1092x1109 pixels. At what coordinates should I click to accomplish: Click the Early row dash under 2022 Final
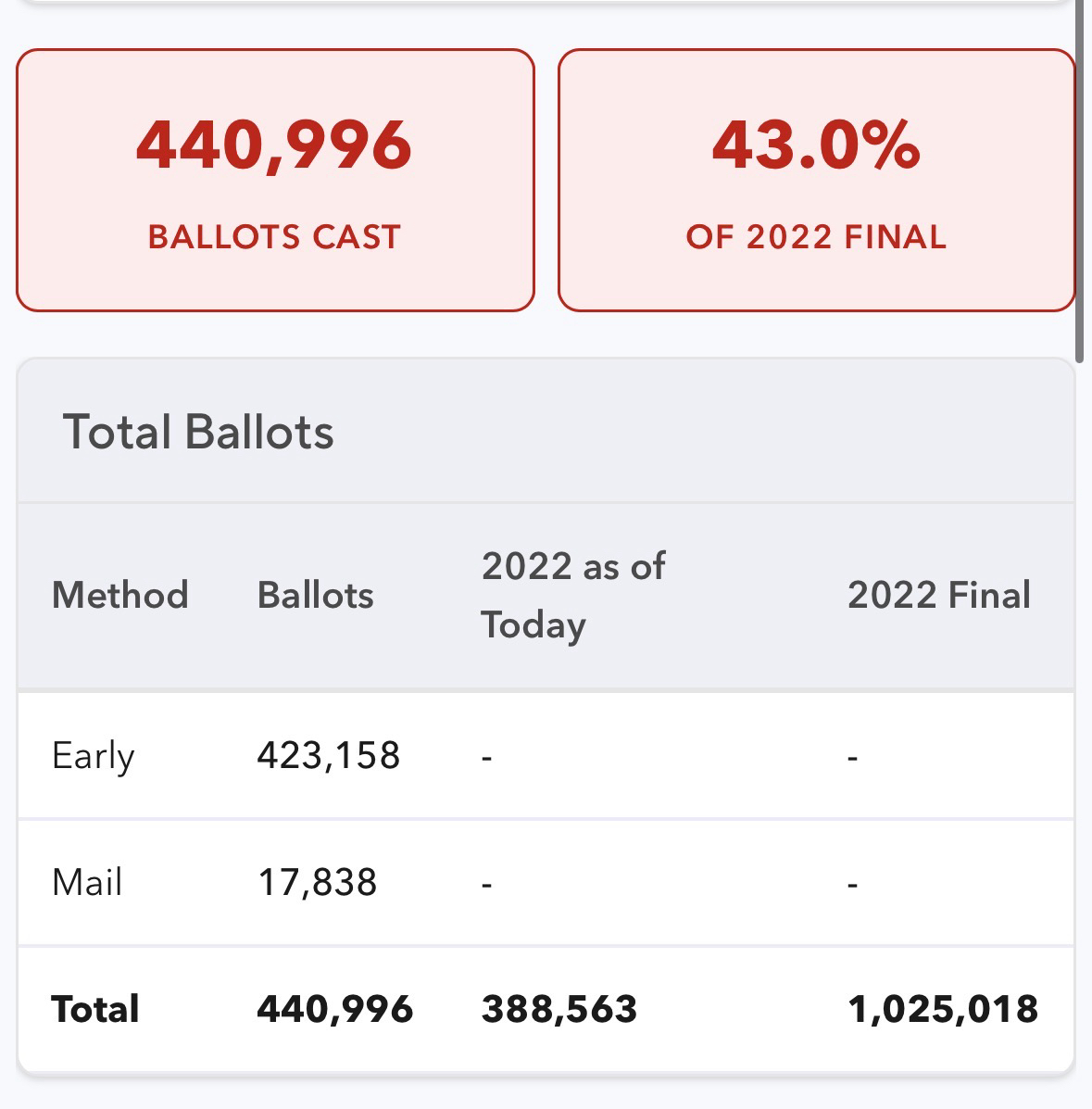(x=853, y=757)
